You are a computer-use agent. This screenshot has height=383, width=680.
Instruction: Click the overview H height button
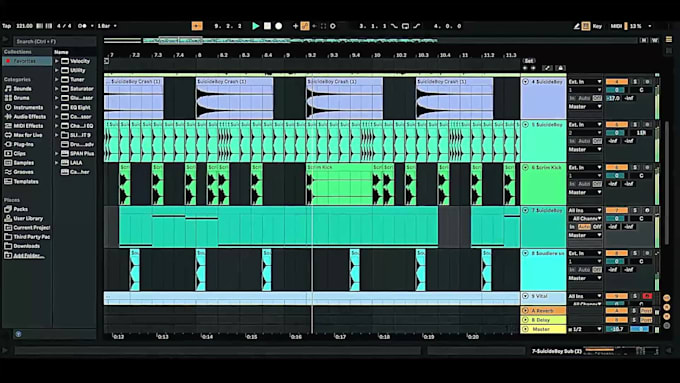[644, 40]
